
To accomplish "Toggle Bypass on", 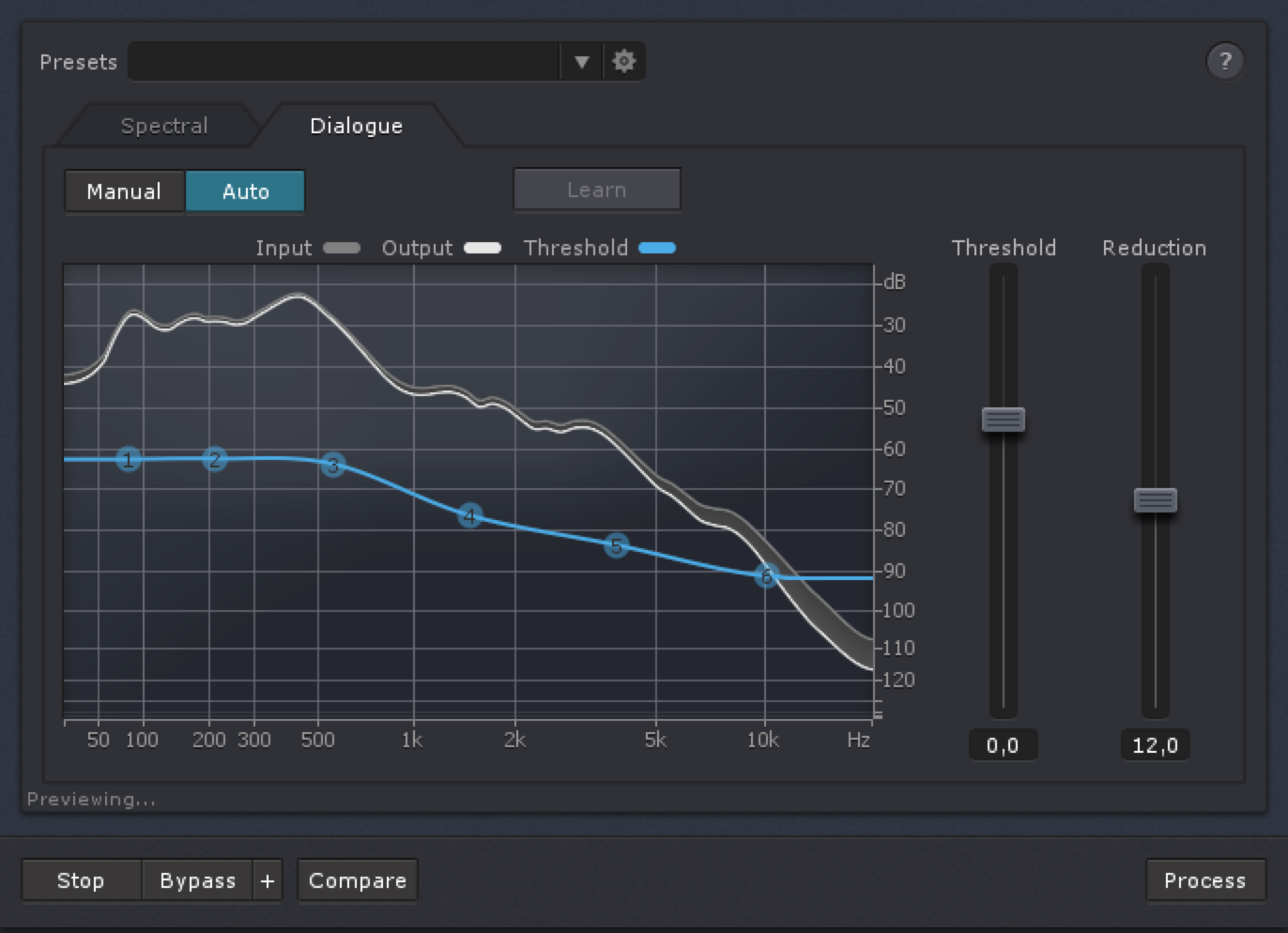I will point(196,880).
